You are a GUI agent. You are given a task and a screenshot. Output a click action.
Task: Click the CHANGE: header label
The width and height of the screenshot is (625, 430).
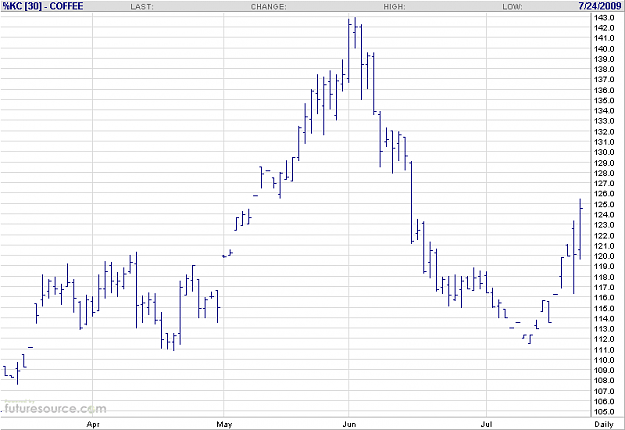[269, 7]
